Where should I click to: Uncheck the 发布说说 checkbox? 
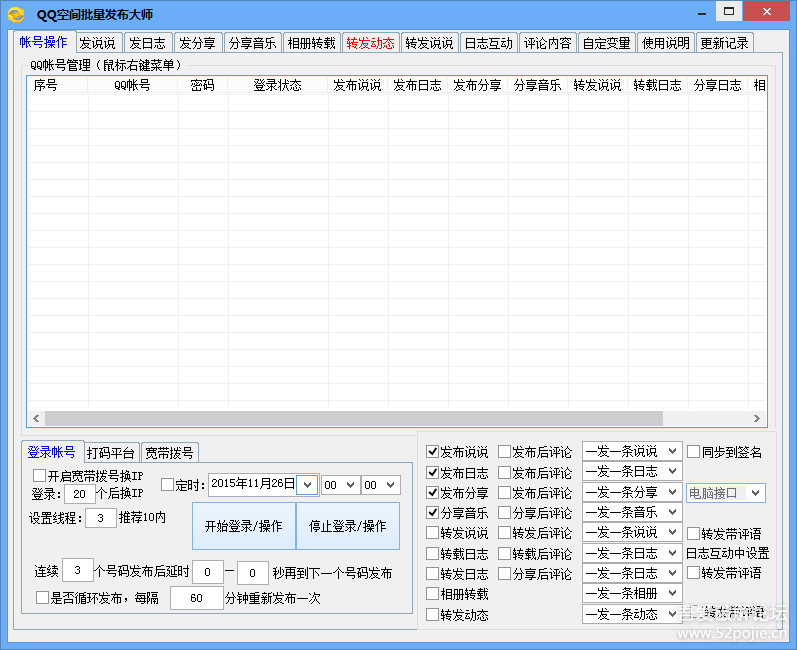pyautogui.click(x=432, y=452)
